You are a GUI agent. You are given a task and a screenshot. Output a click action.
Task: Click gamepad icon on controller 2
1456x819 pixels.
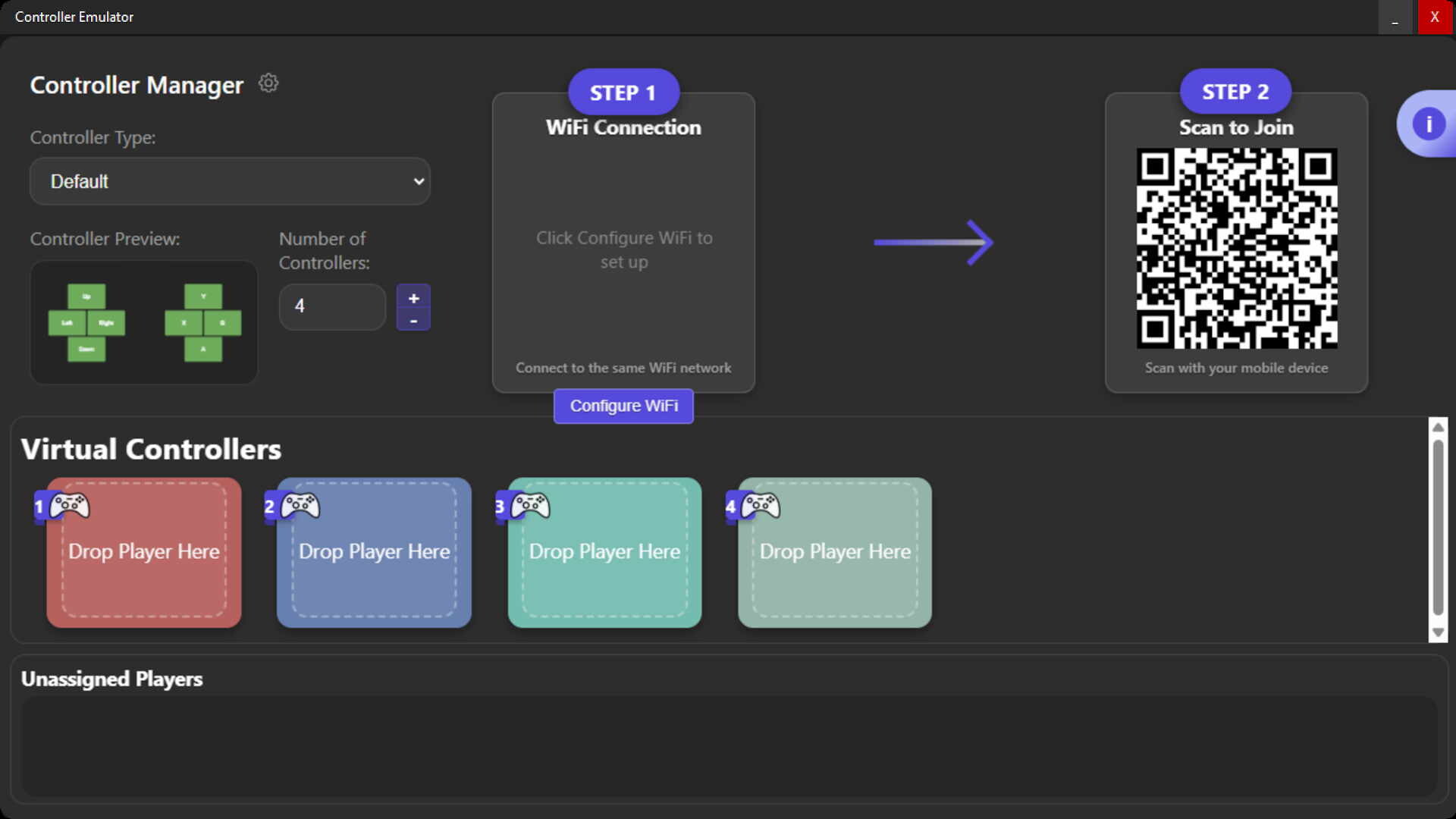click(x=300, y=505)
